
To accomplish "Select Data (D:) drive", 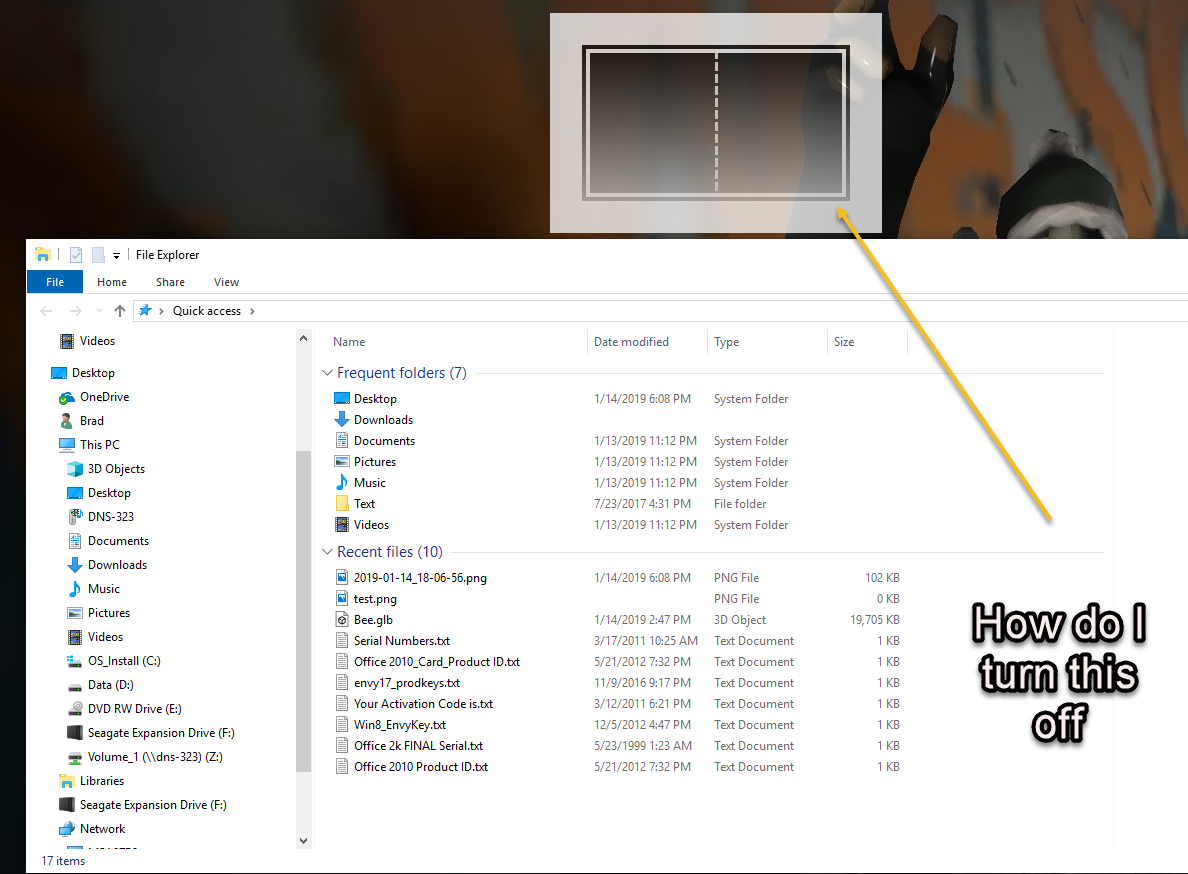I will click(x=111, y=685).
